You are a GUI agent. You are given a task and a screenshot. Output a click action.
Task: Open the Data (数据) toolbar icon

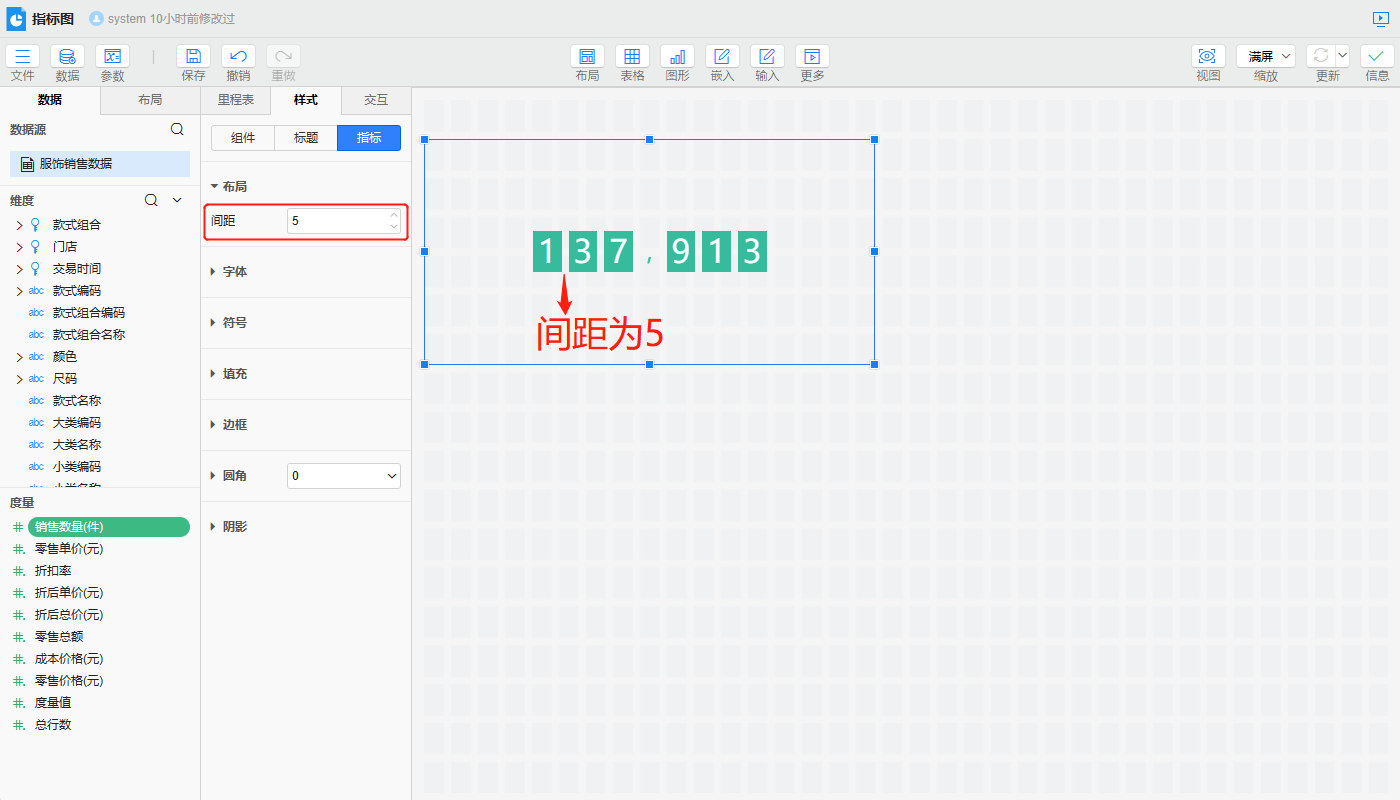pos(67,57)
